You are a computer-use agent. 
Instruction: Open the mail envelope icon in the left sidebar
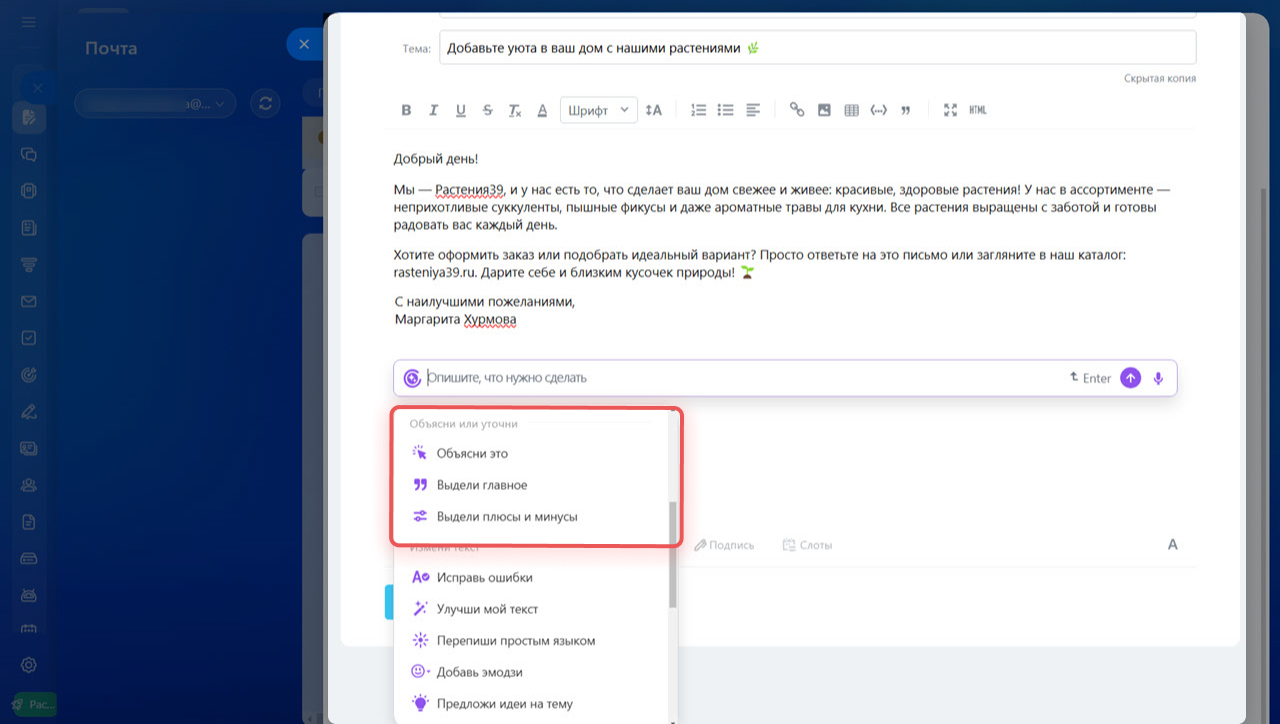tap(29, 301)
